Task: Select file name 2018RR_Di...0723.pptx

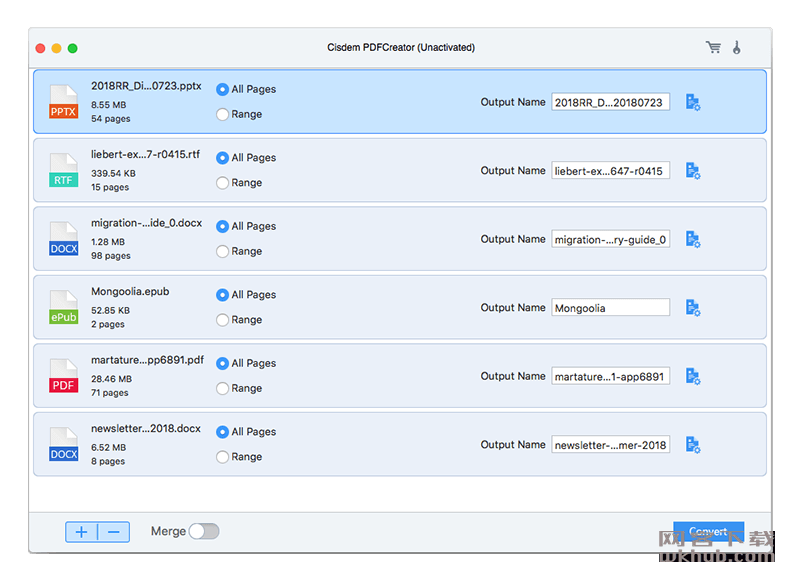Action: coord(146,86)
